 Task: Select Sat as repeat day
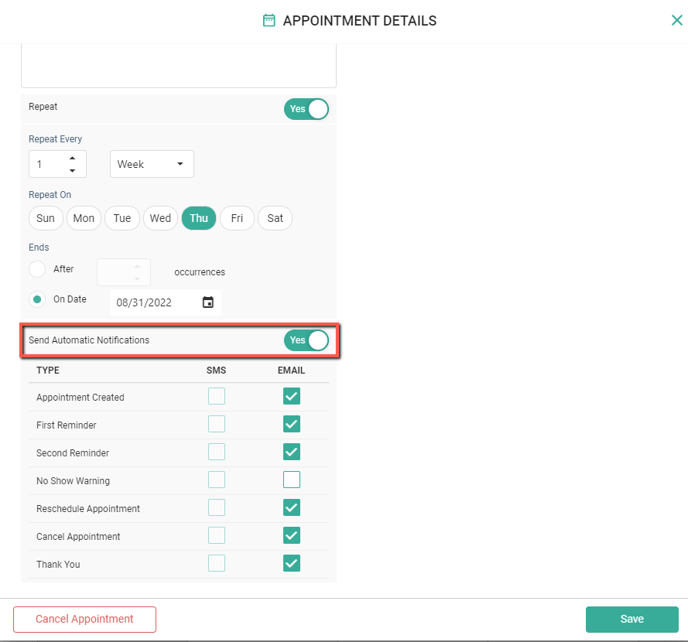tap(275, 218)
